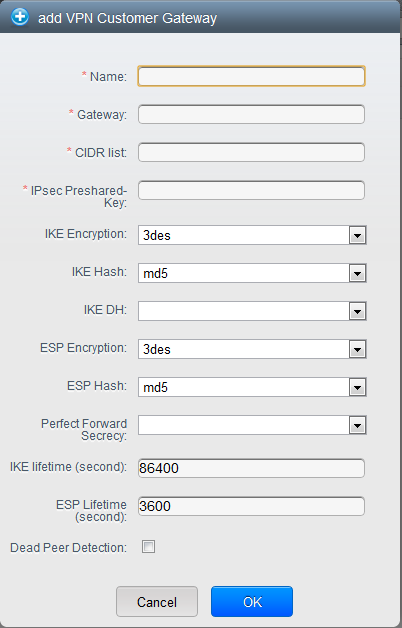Select the ESP Lifetime field showing 3600
This screenshot has height=628, width=402.
[x=251, y=506]
